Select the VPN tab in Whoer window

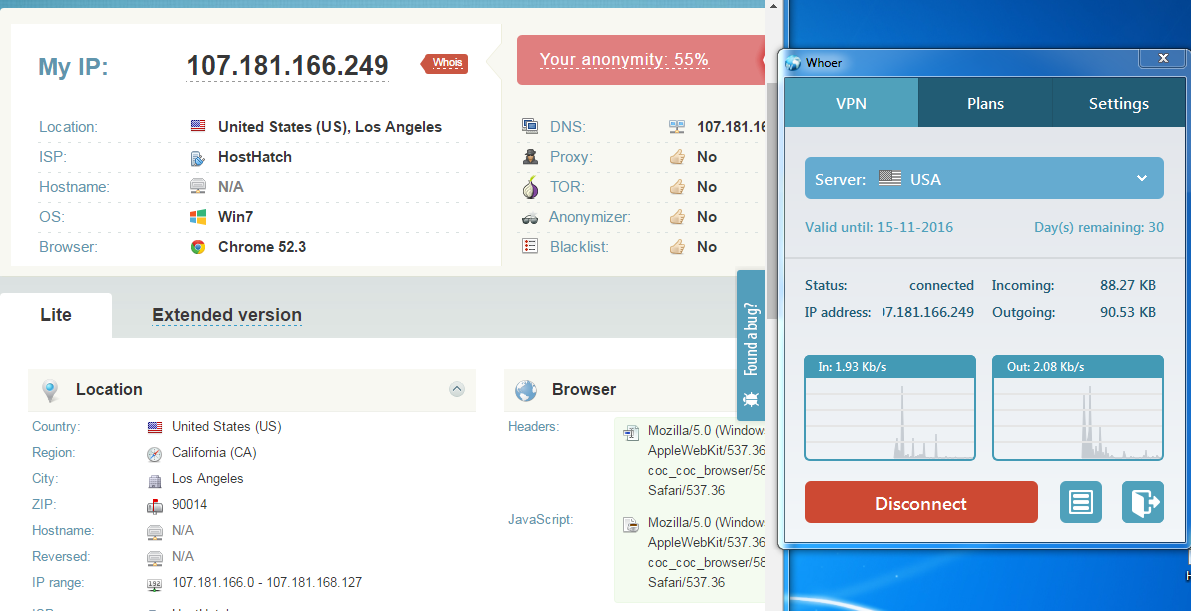coord(851,103)
